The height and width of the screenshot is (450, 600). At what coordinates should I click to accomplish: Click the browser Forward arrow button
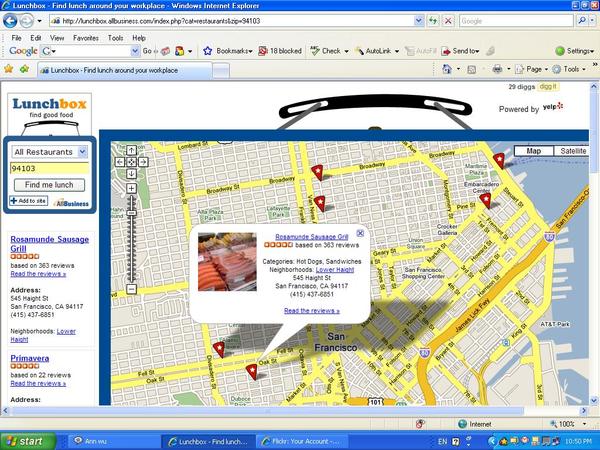26,21
